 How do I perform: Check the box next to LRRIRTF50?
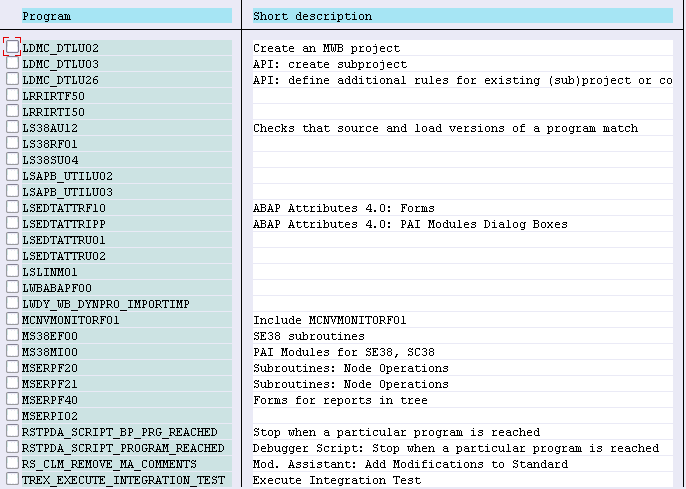12,94
